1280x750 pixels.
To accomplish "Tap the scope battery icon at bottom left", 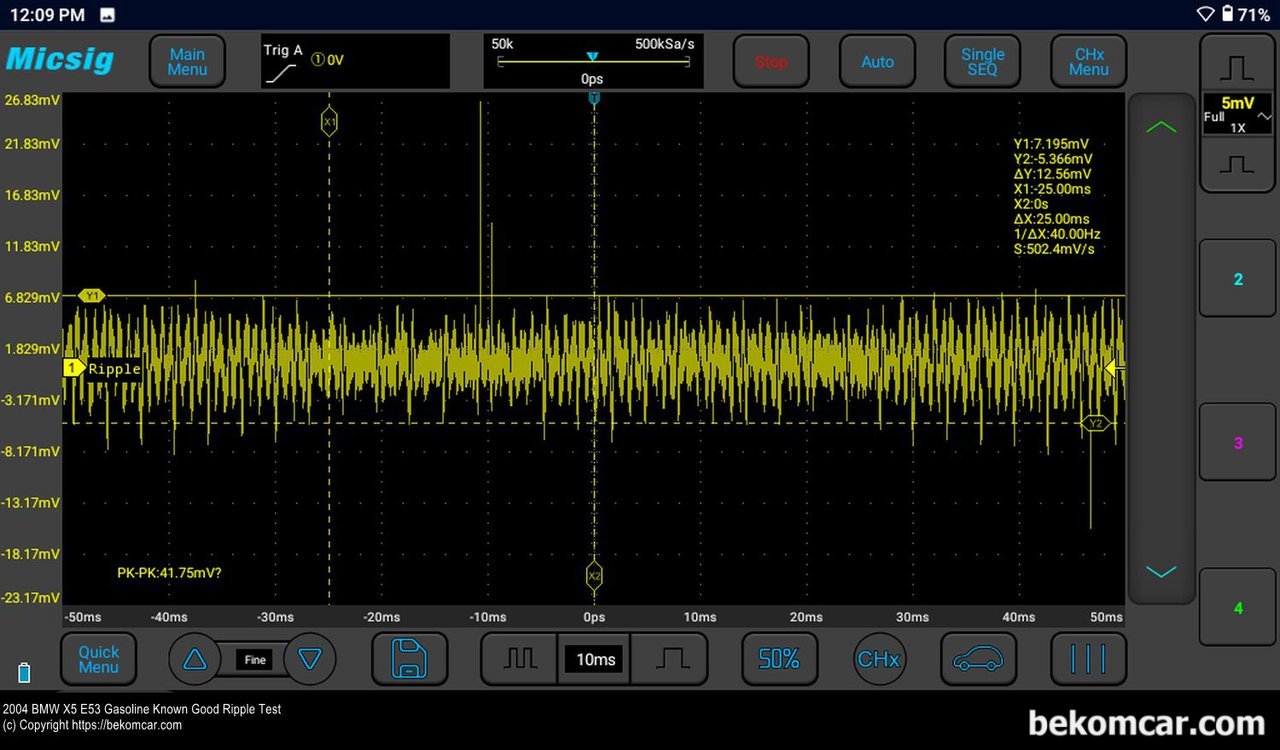I will pos(24,672).
